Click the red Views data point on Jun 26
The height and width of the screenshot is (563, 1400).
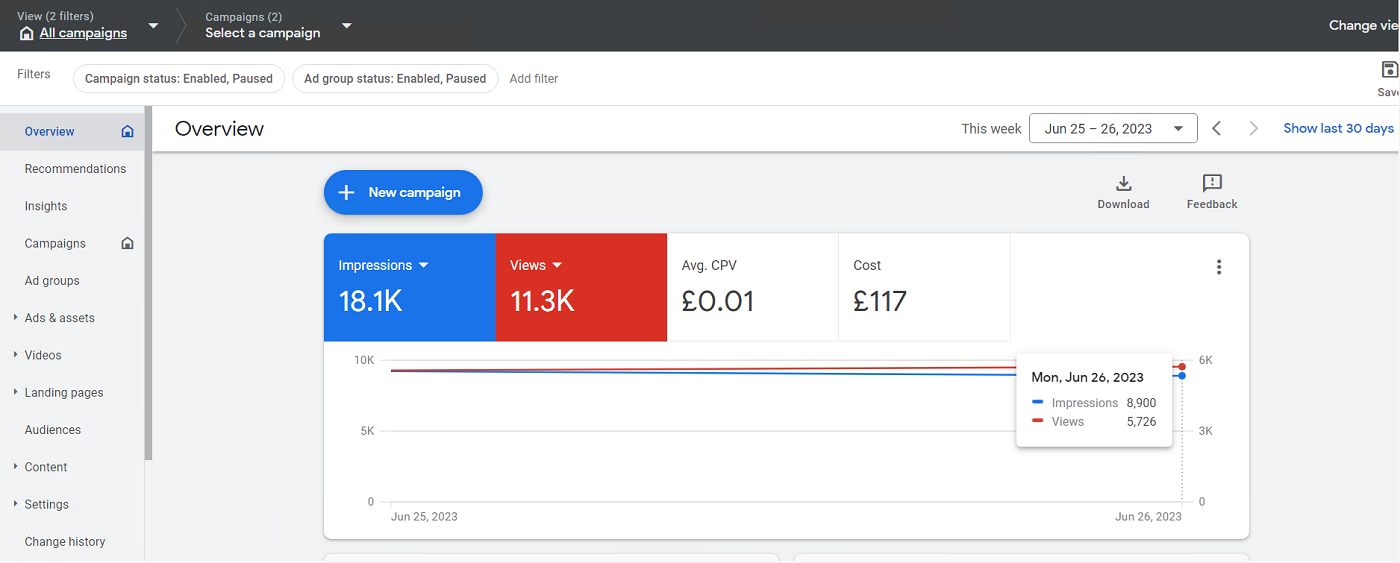click(x=1182, y=367)
